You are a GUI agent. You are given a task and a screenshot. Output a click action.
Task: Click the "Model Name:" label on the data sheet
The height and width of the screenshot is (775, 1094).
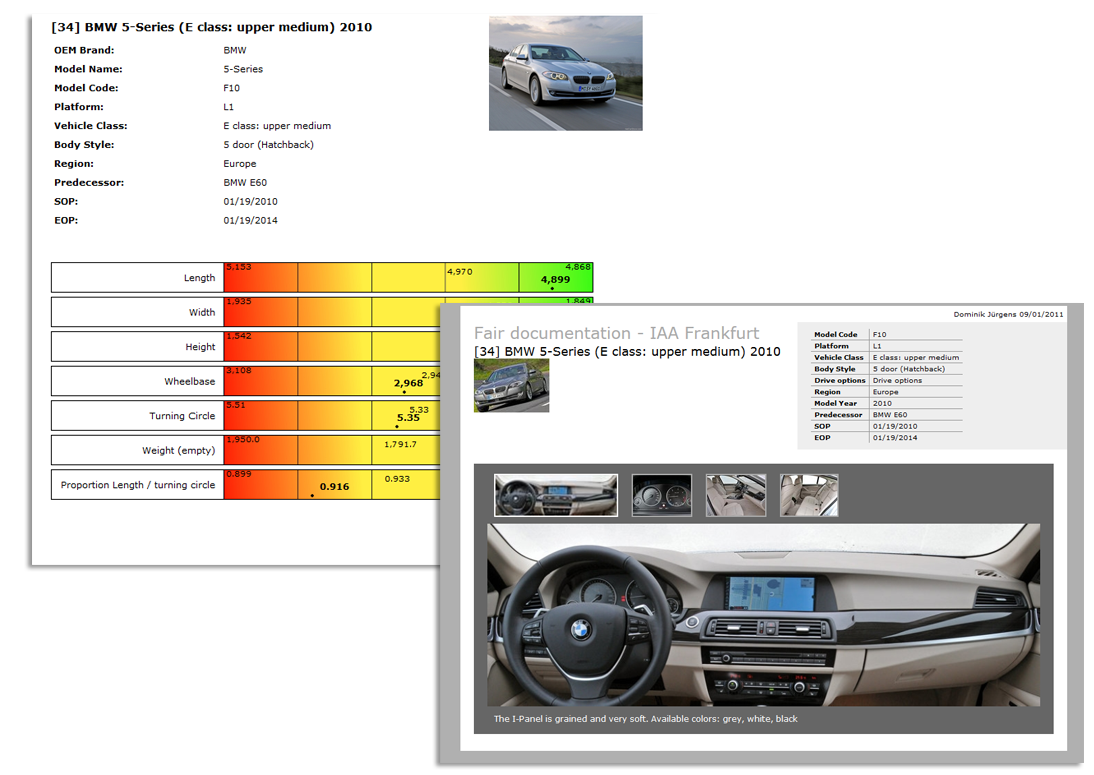coord(89,69)
